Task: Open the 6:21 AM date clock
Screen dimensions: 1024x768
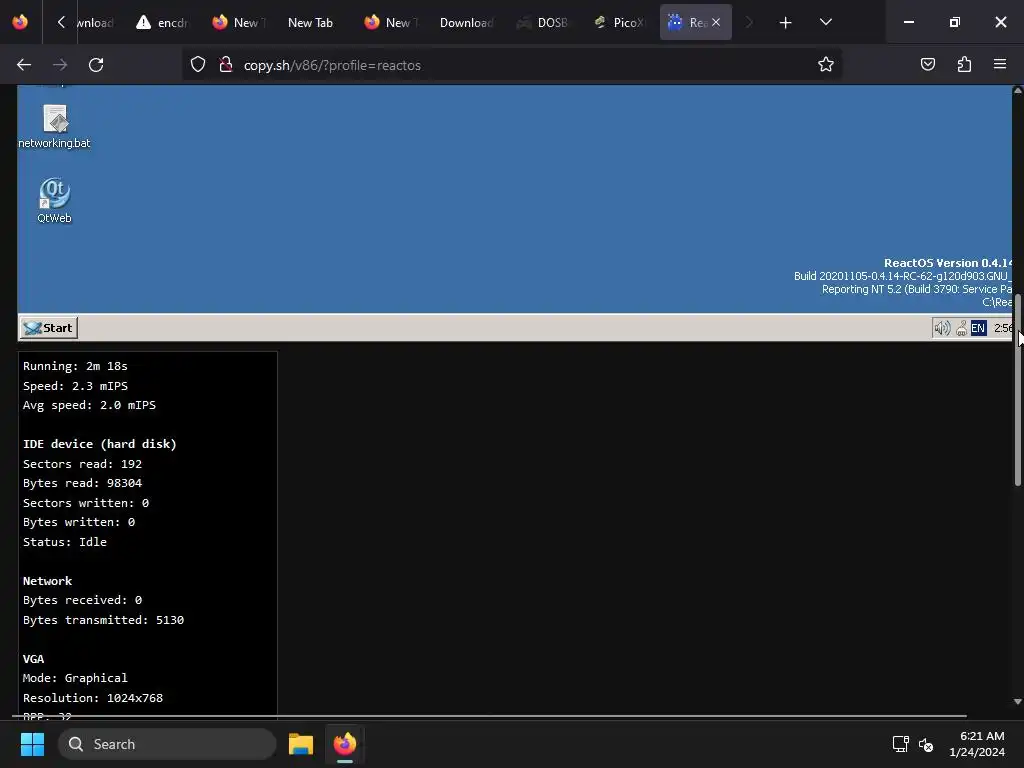Action: click(x=977, y=744)
